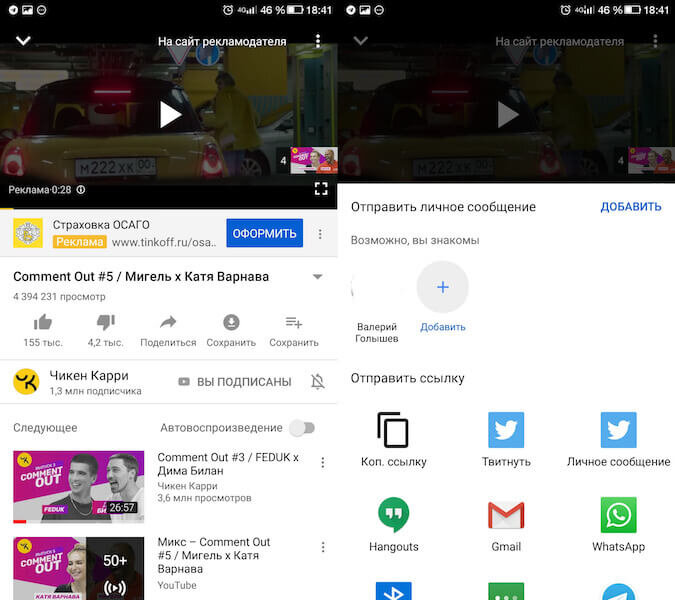Tap На сайт рекламодателя link on the left player
This screenshot has height=600, width=675.
(222, 42)
